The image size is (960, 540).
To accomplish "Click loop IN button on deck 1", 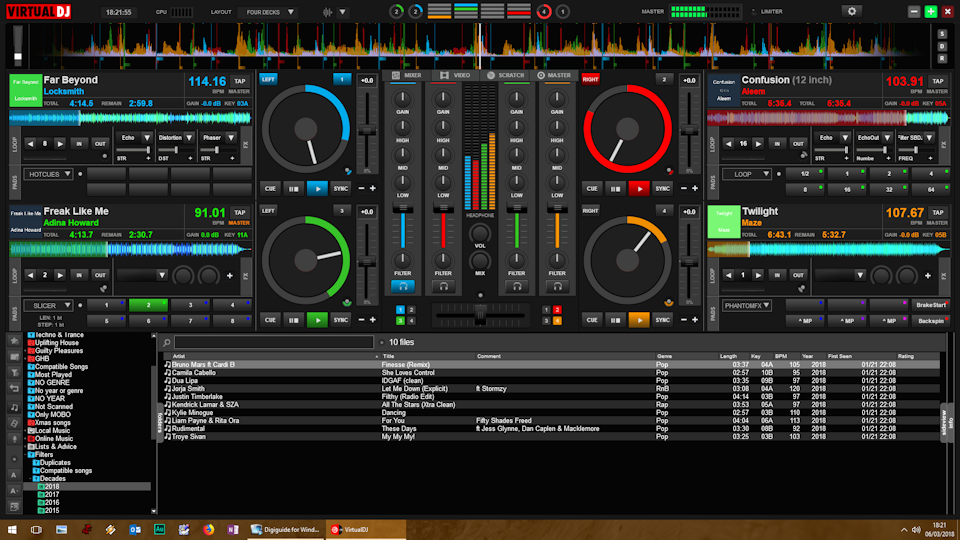I will point(79,144).
